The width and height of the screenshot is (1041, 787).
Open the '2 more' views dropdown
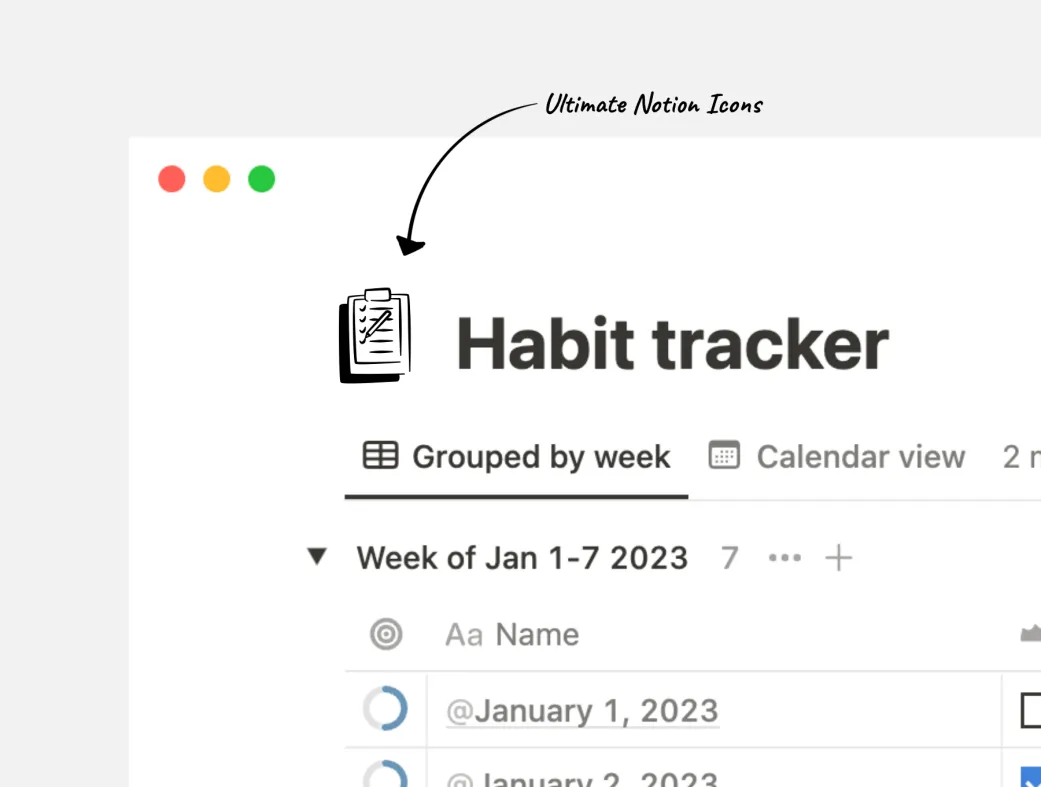pos(1021,457)
